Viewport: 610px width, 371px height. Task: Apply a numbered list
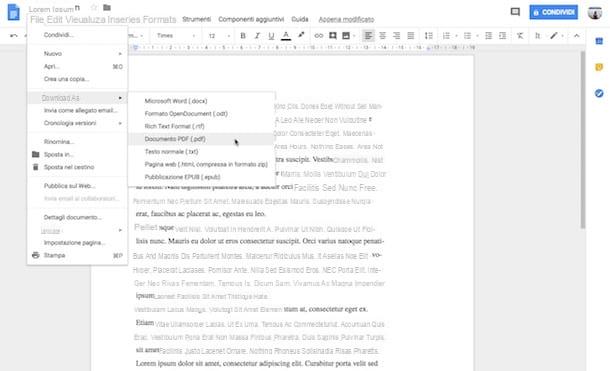click(446, 36)
